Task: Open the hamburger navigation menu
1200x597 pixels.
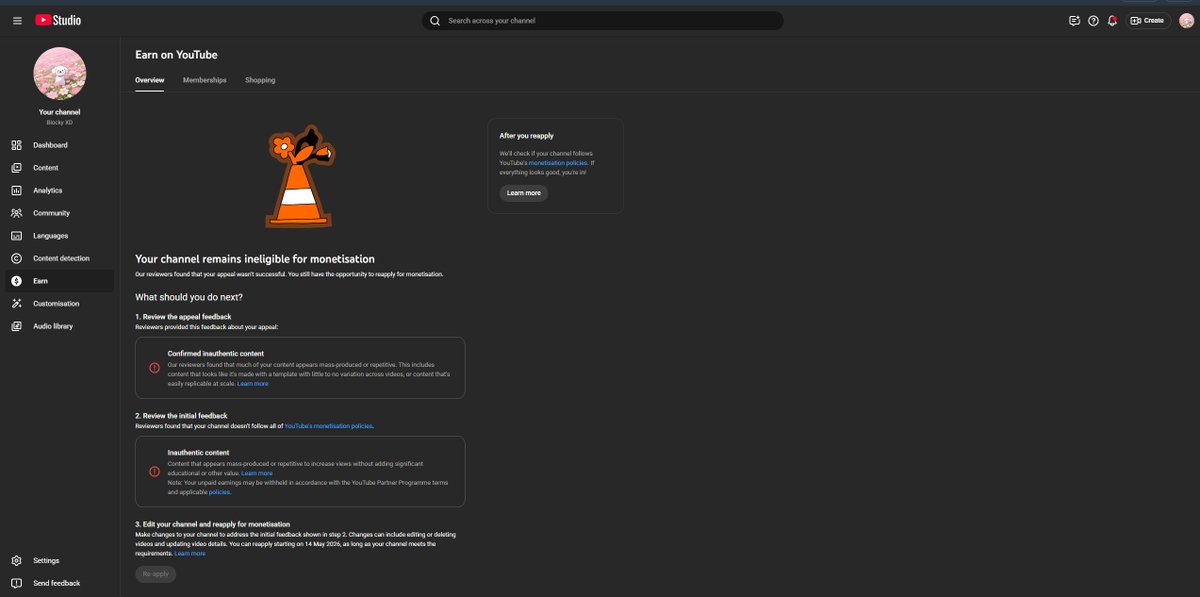Action: [17, 20]
